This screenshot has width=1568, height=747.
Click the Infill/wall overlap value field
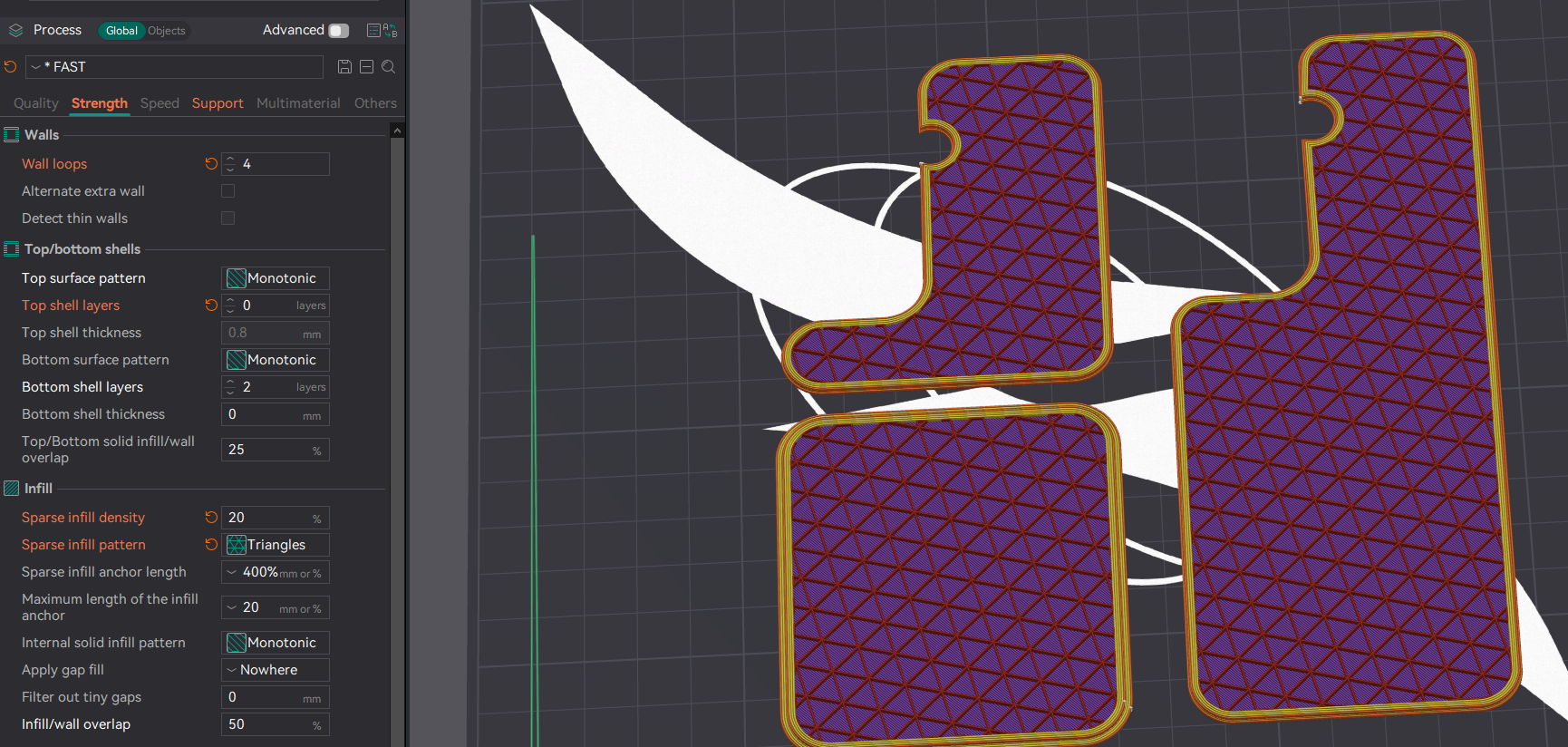(276, 724)
